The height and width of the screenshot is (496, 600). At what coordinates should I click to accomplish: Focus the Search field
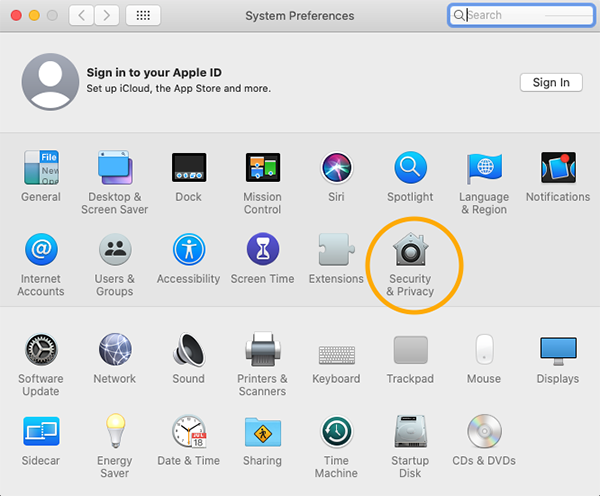521,15
